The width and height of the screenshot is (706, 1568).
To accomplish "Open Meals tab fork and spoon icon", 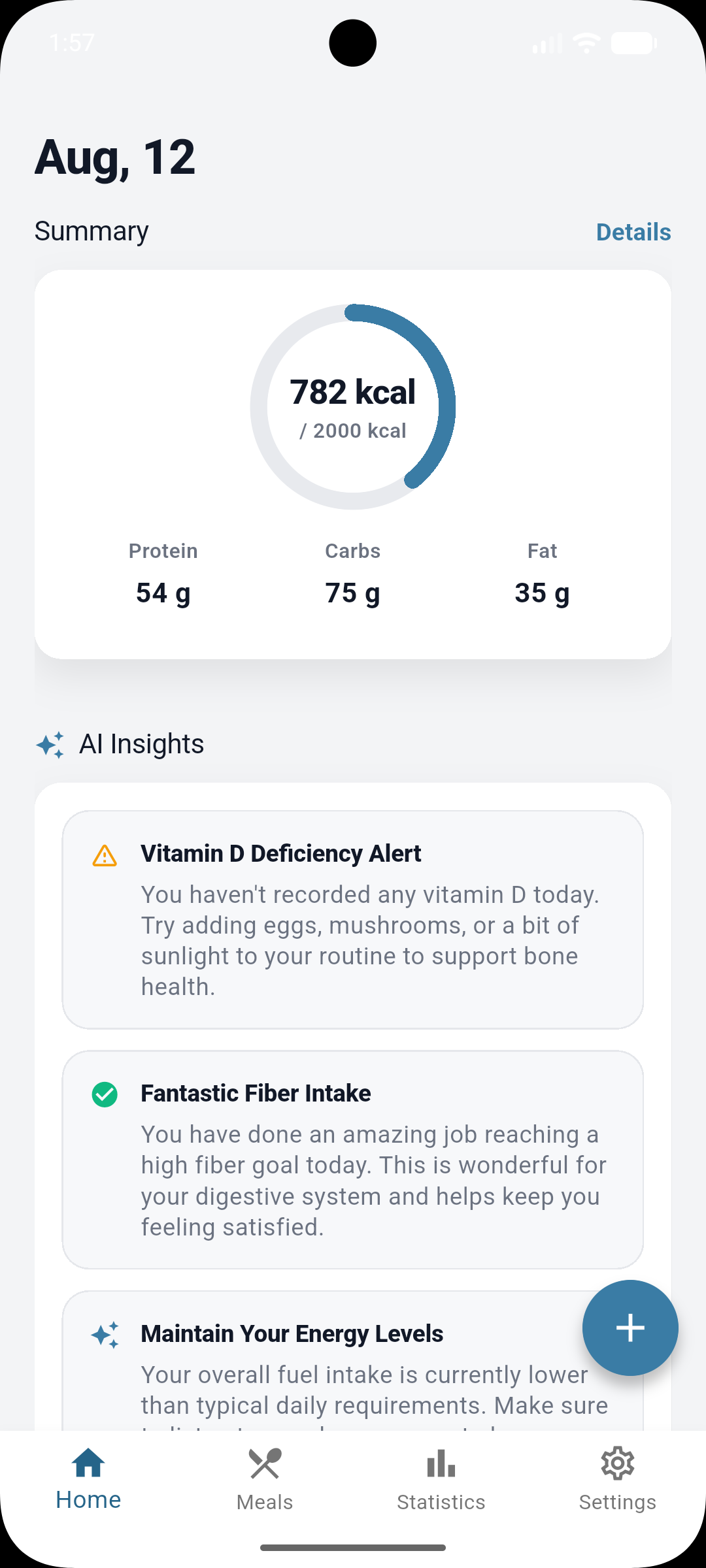I will 265,1463.
